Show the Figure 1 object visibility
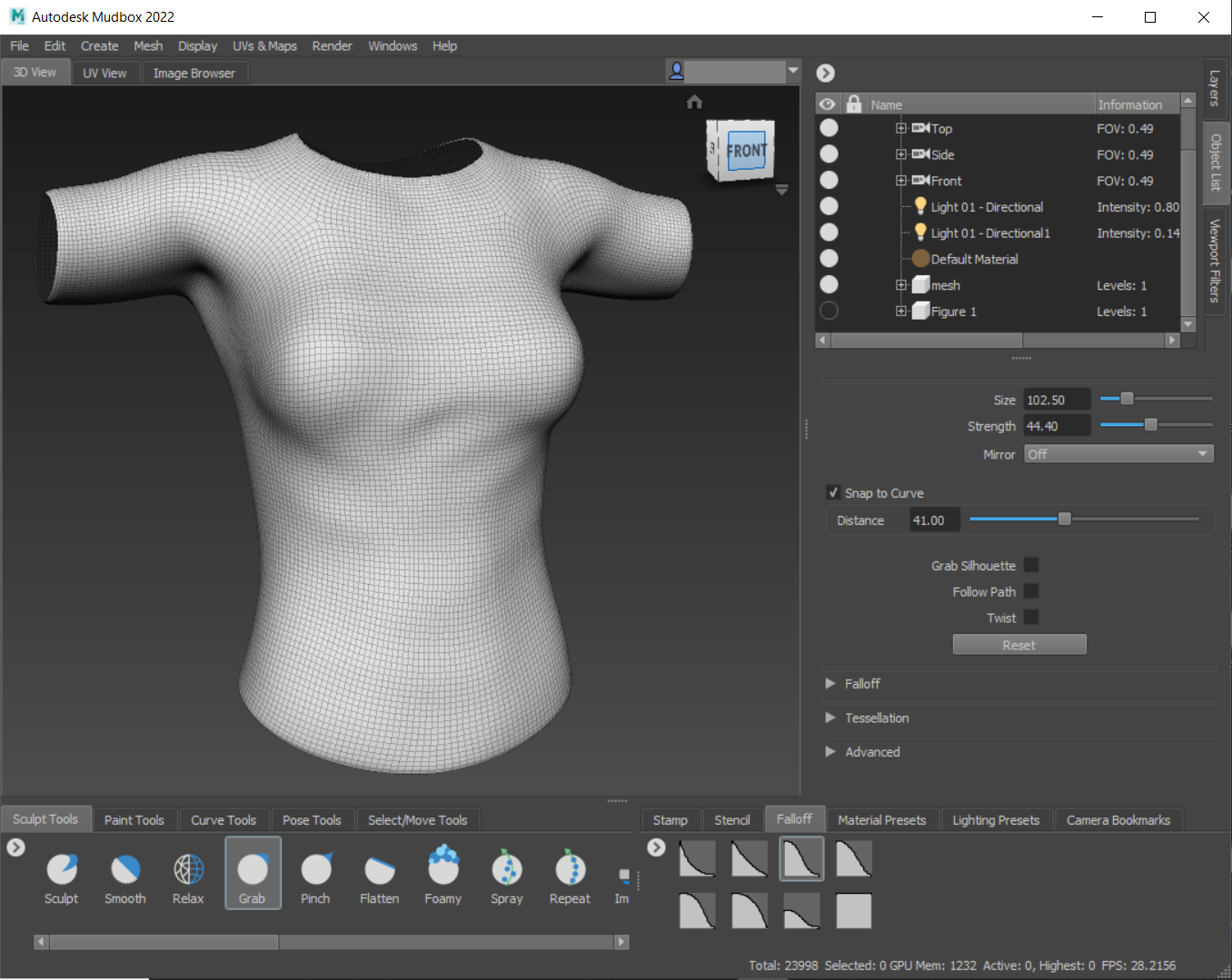Viewport: 1232px width, 980px height. tap(829, 311)
